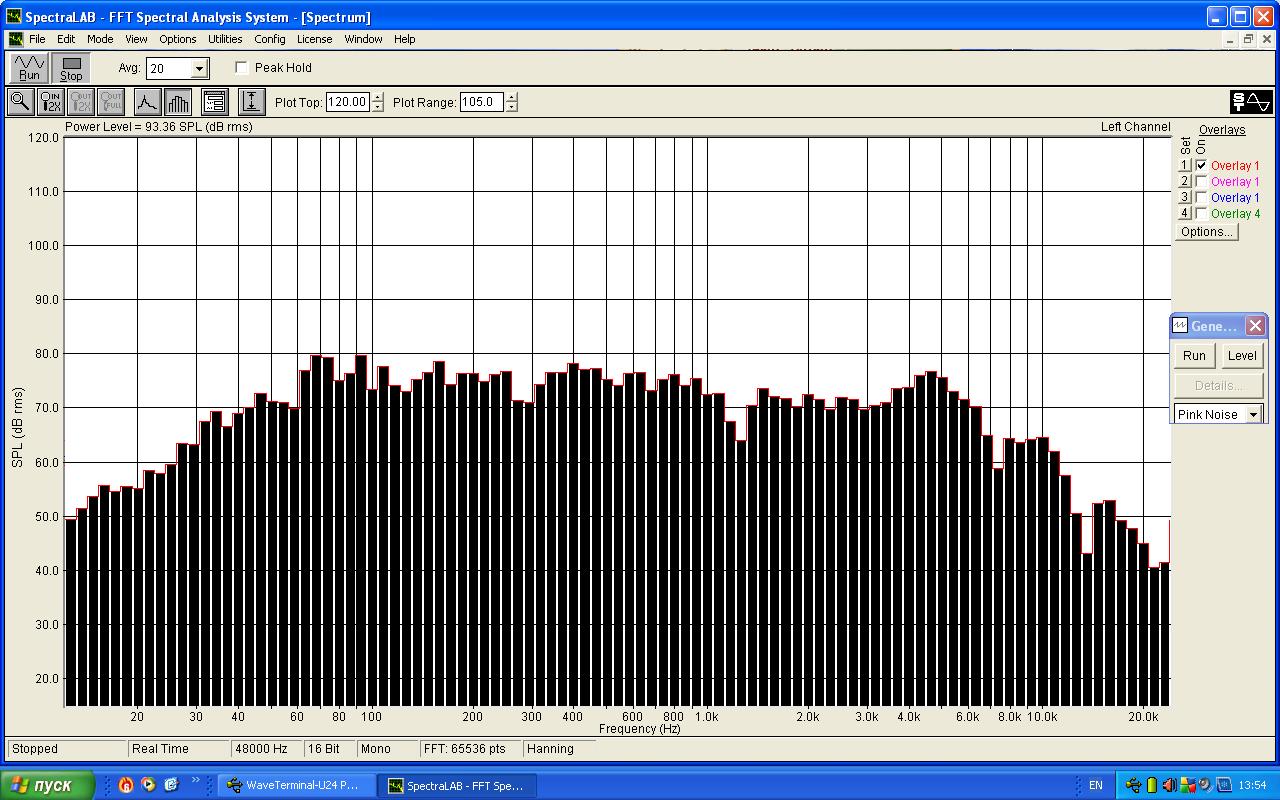Open the Avg dropdown list

tap(199, 68)
